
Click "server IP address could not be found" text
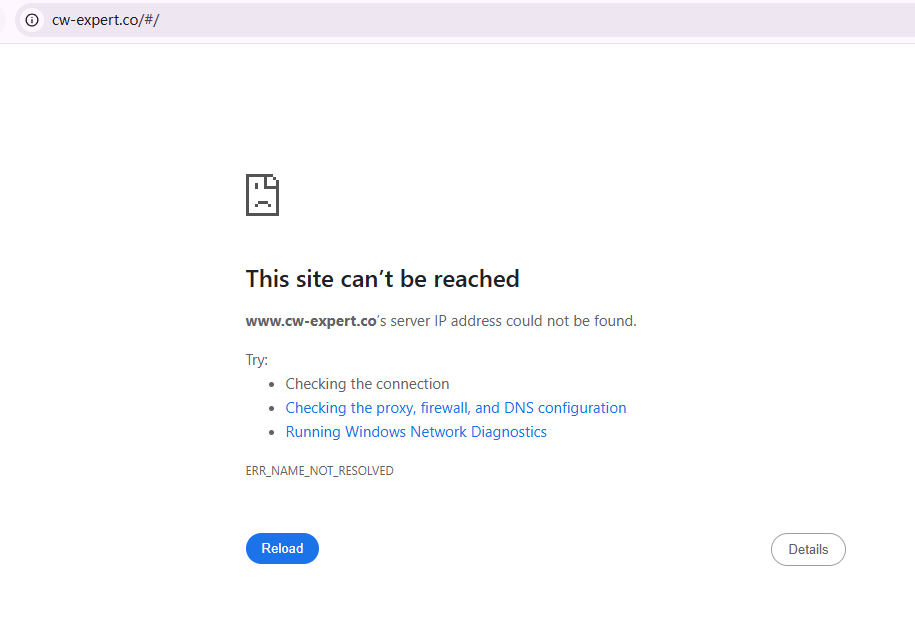click(513, 321)
